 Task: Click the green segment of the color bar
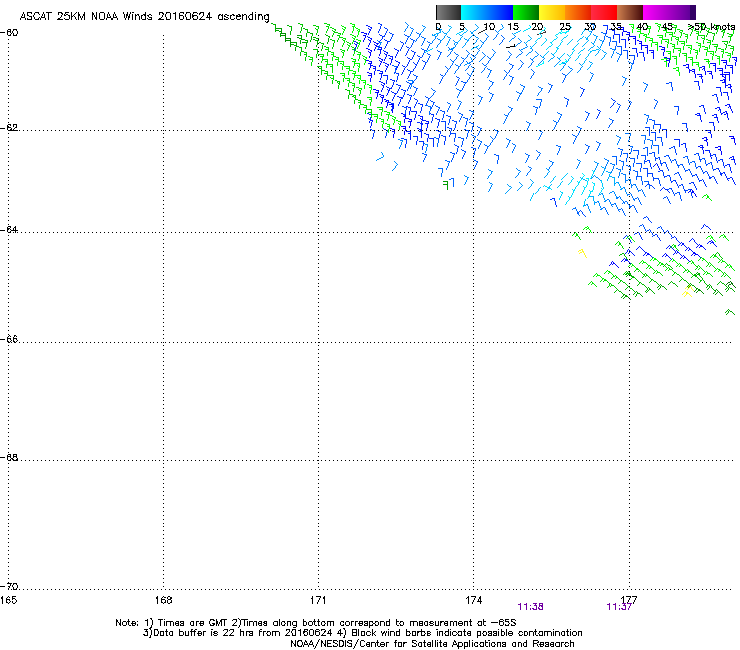click(x=526, y=12)
